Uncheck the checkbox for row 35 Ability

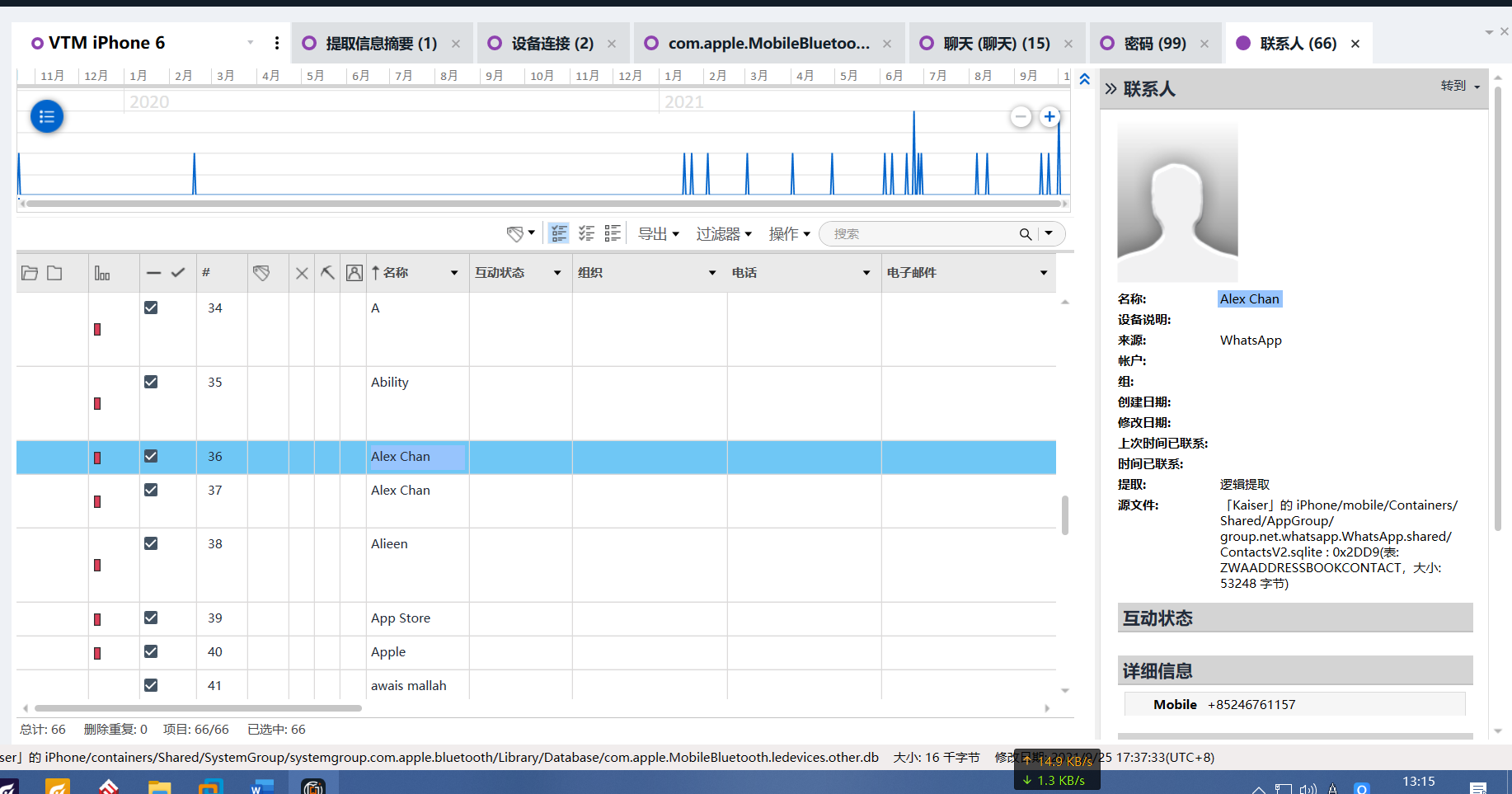point(151,382)
